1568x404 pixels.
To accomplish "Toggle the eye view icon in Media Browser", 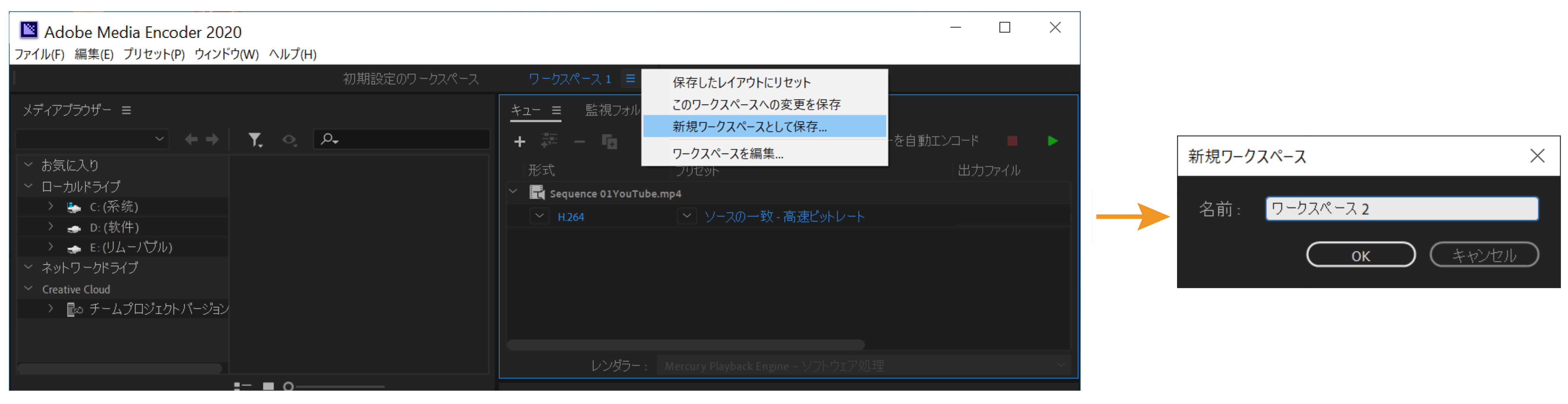I will (289, 140).
